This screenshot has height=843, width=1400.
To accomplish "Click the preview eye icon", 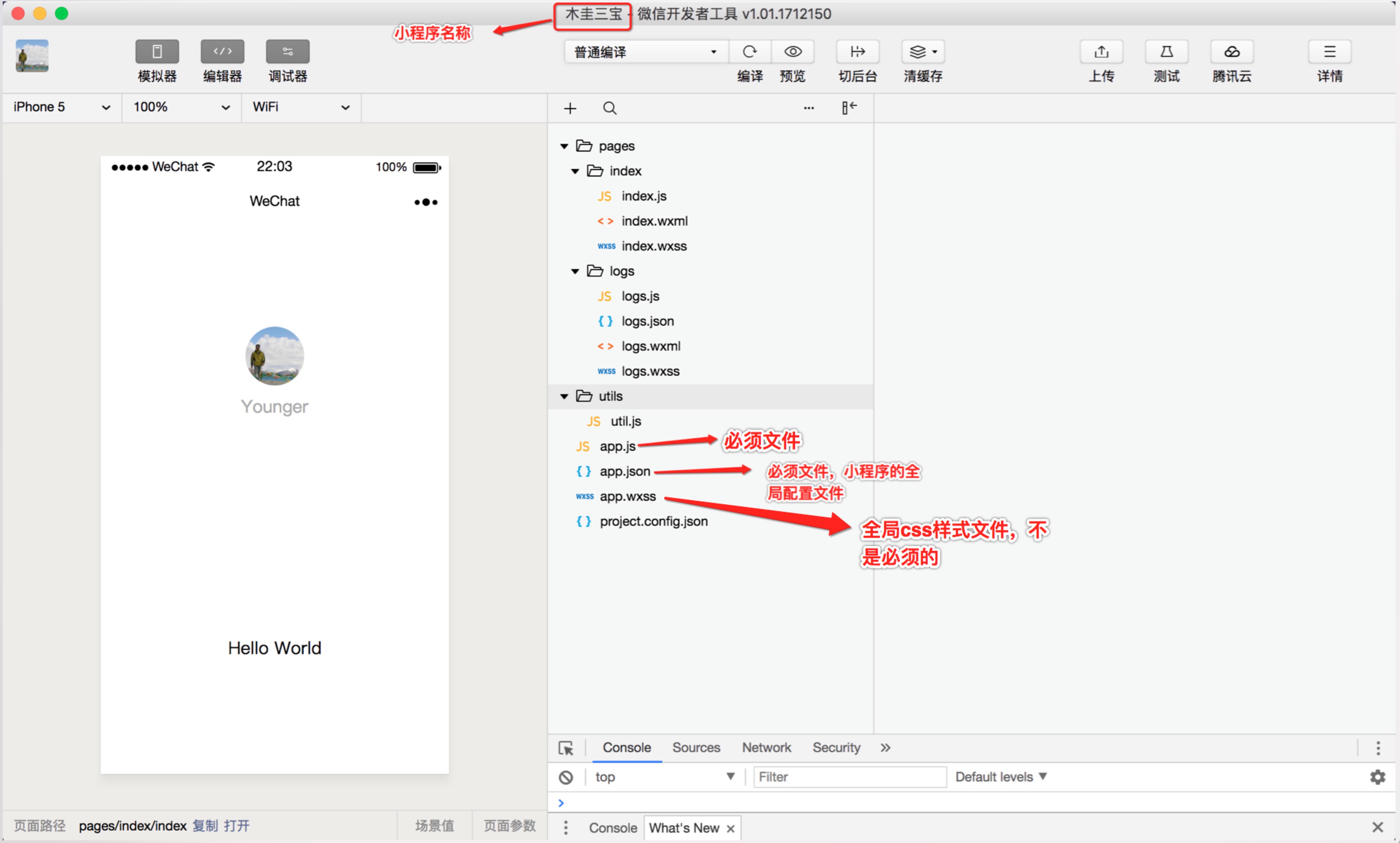I will (x=793, y=52).
